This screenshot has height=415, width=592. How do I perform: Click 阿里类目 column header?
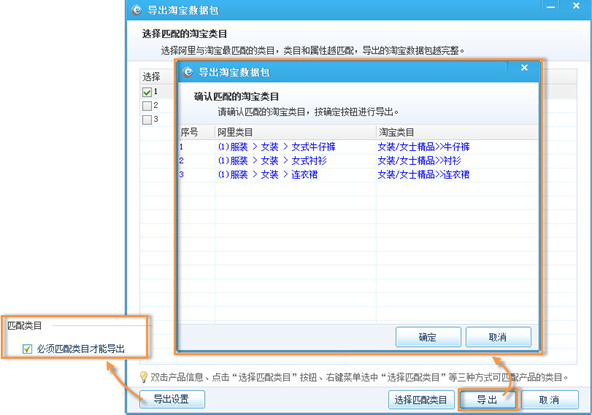(x=295, y=133)
